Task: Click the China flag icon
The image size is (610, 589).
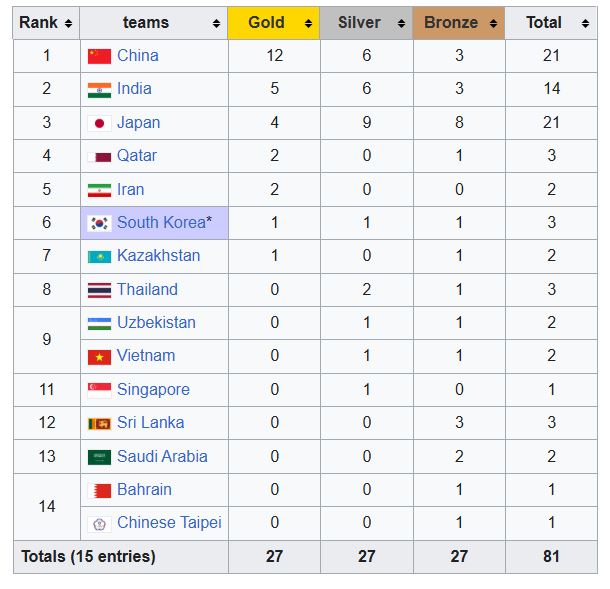Action: point(99,56)
